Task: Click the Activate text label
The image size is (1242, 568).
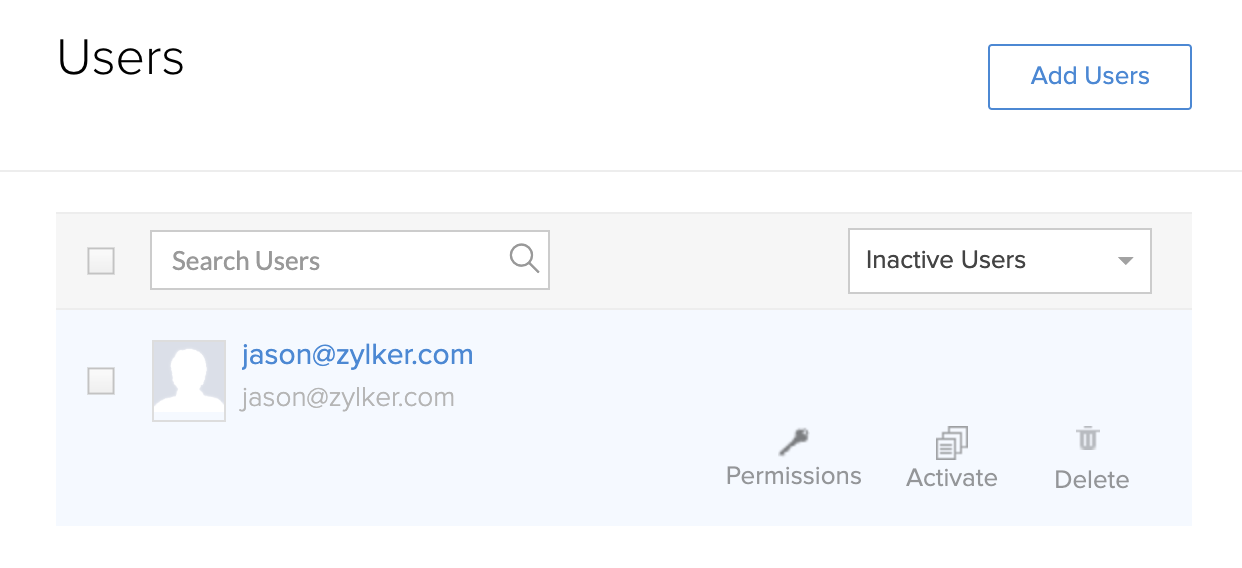Action: click(952, 478)
